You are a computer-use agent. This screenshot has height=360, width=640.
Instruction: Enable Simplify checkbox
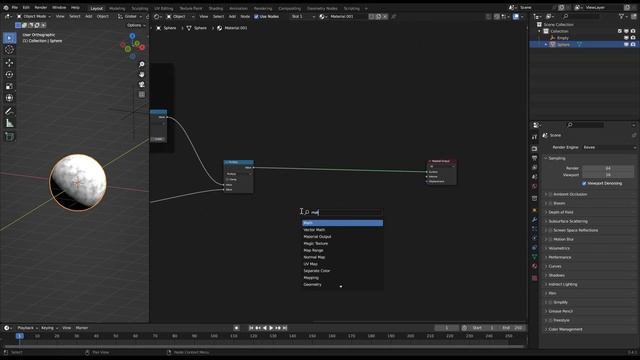click(x=550, y=302)
